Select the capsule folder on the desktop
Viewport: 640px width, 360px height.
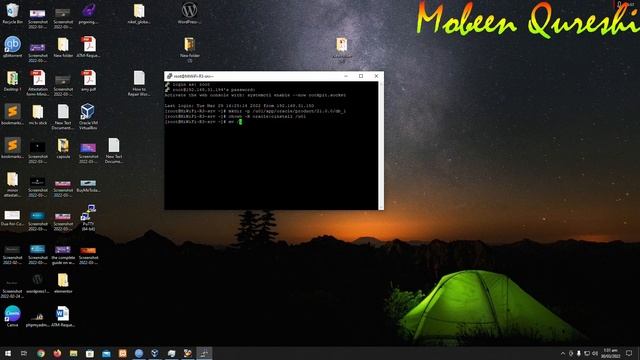pyautogui.click(x=63, y=148)
